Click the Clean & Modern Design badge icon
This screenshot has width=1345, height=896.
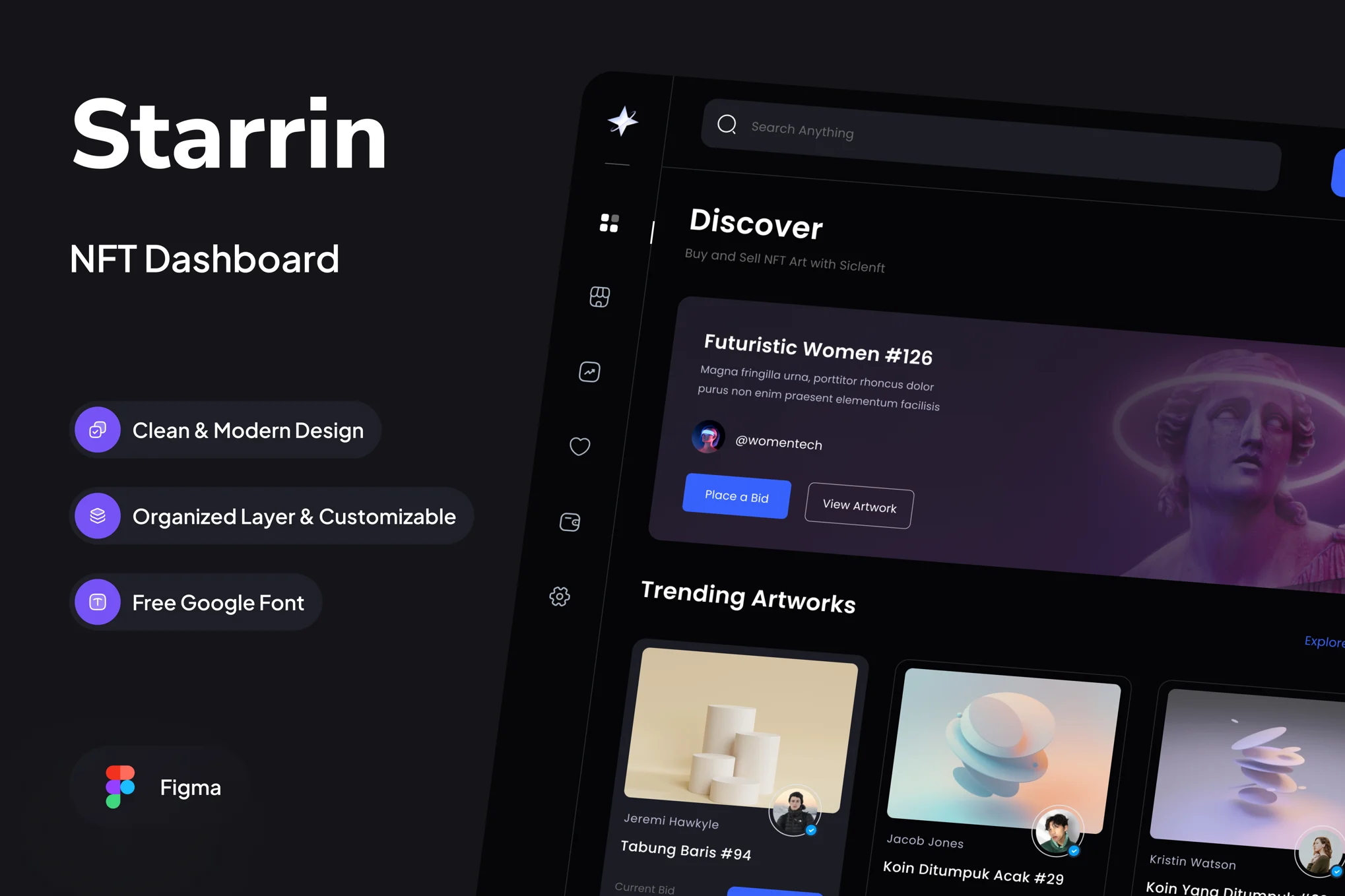(98, 430)
